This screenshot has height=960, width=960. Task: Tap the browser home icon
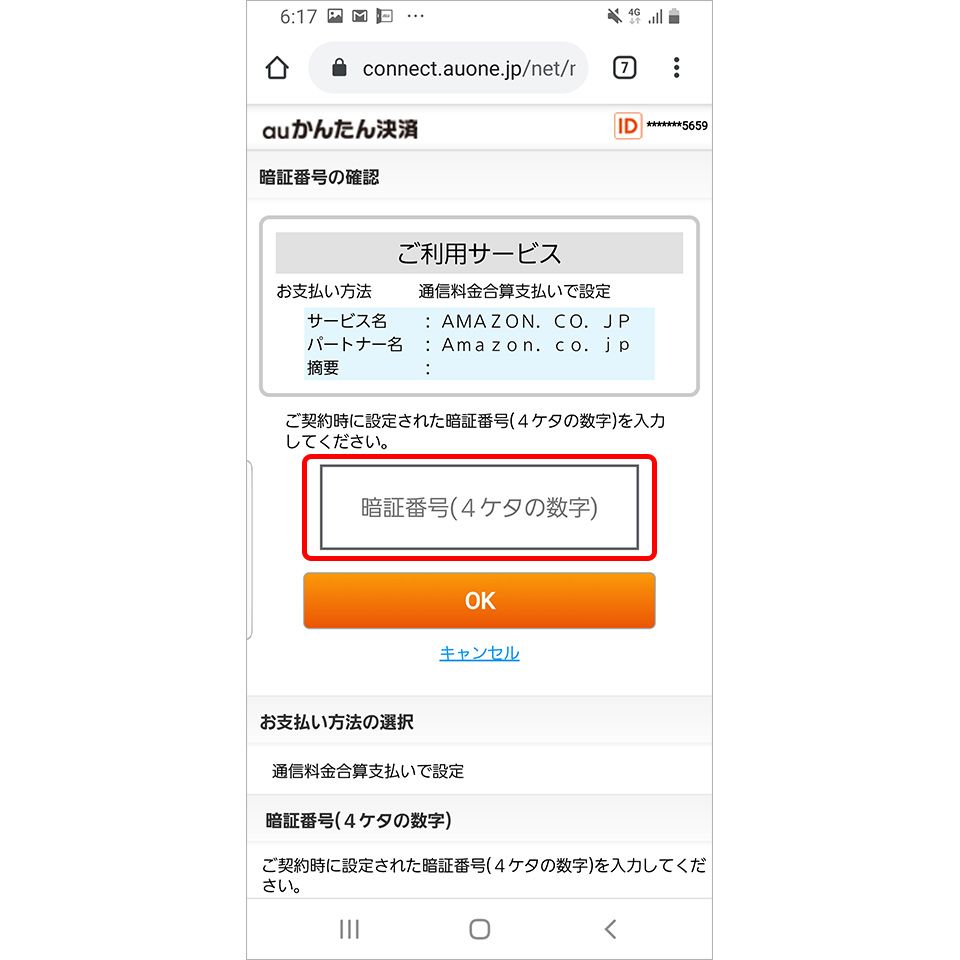coord(277,68)
